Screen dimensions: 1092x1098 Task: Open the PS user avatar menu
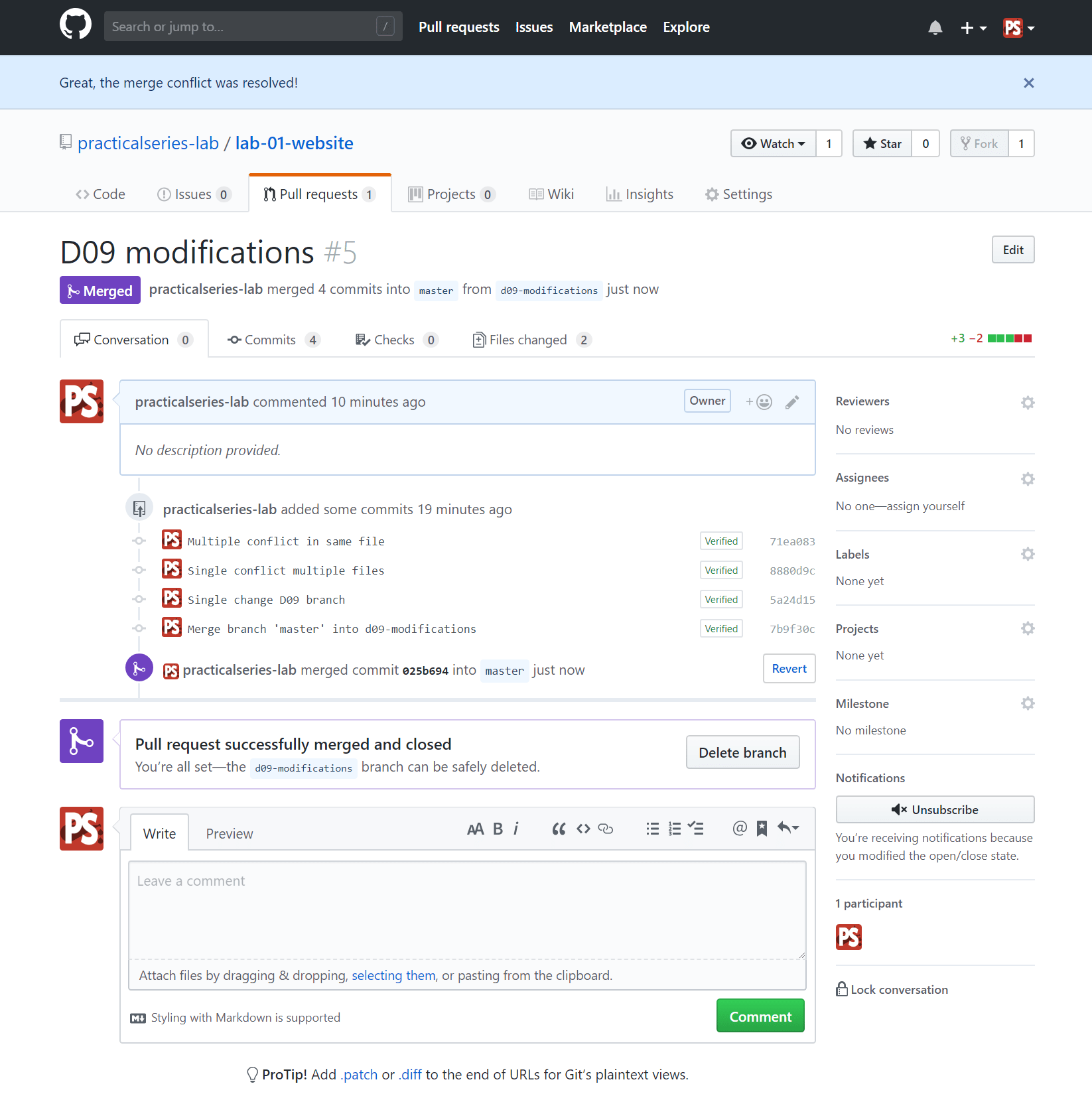pyautogui.click(x=1019, y=28)
